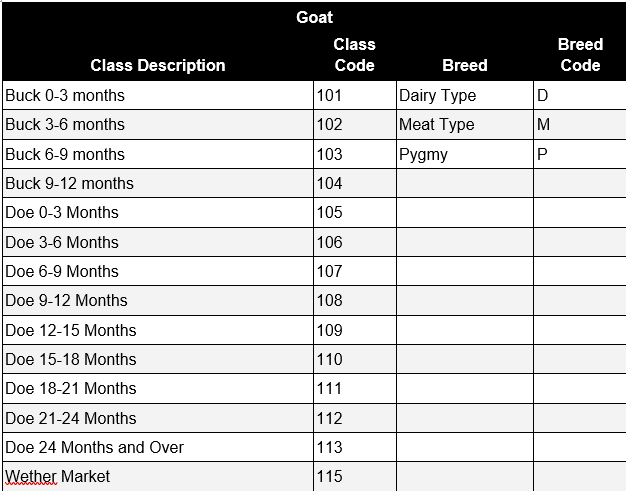Select the class code 115 cell

tap(355, 477)
